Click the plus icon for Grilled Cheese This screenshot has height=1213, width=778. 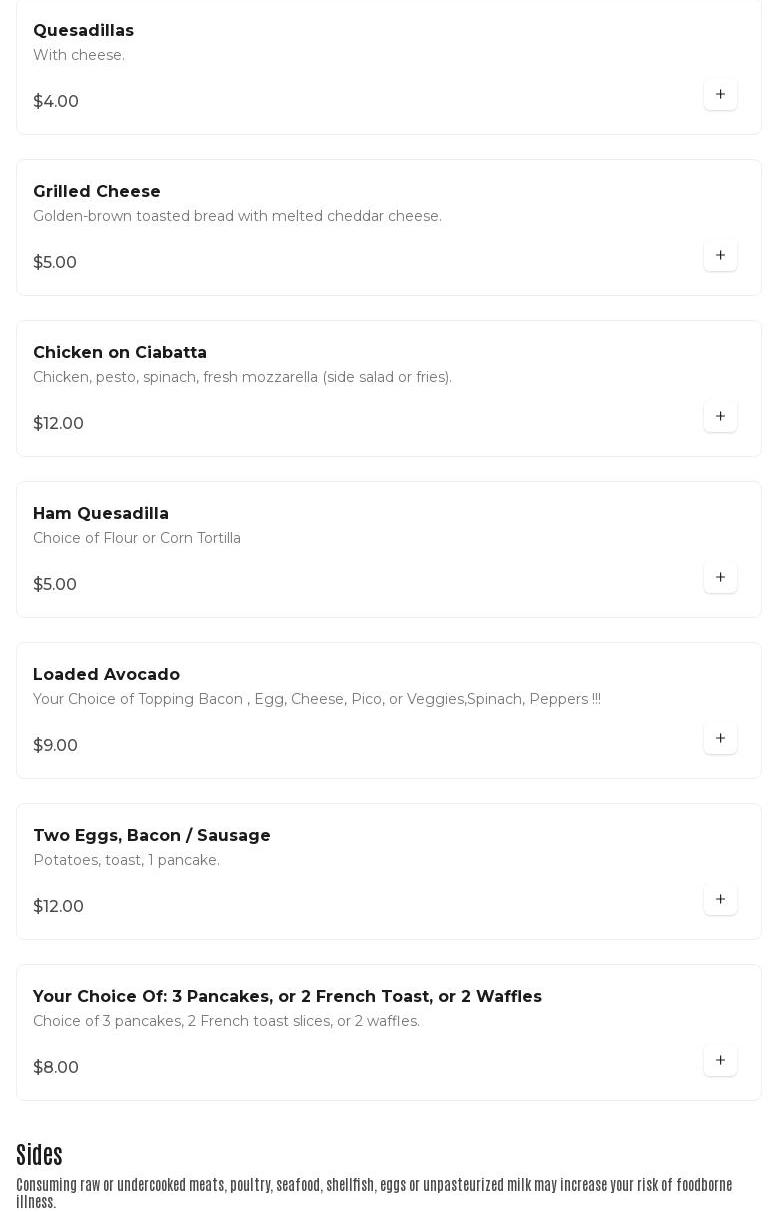tap(720, 255)
